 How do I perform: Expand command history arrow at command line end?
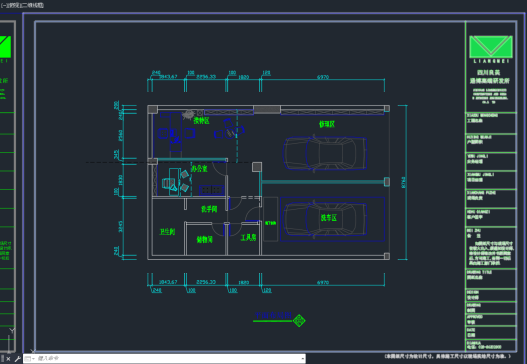coord(302,359)
